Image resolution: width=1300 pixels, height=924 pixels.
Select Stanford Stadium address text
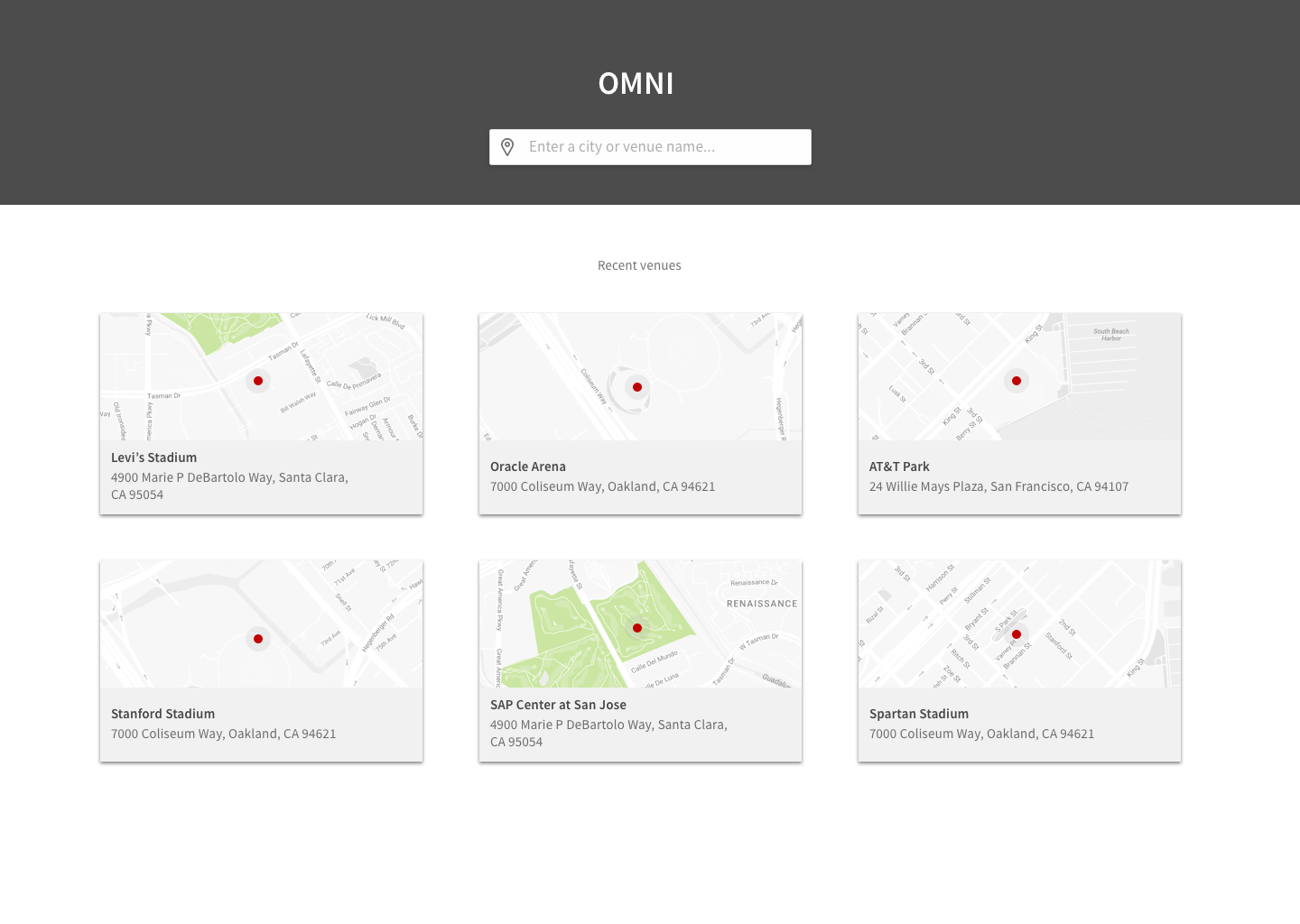click(x=223, y=734)
